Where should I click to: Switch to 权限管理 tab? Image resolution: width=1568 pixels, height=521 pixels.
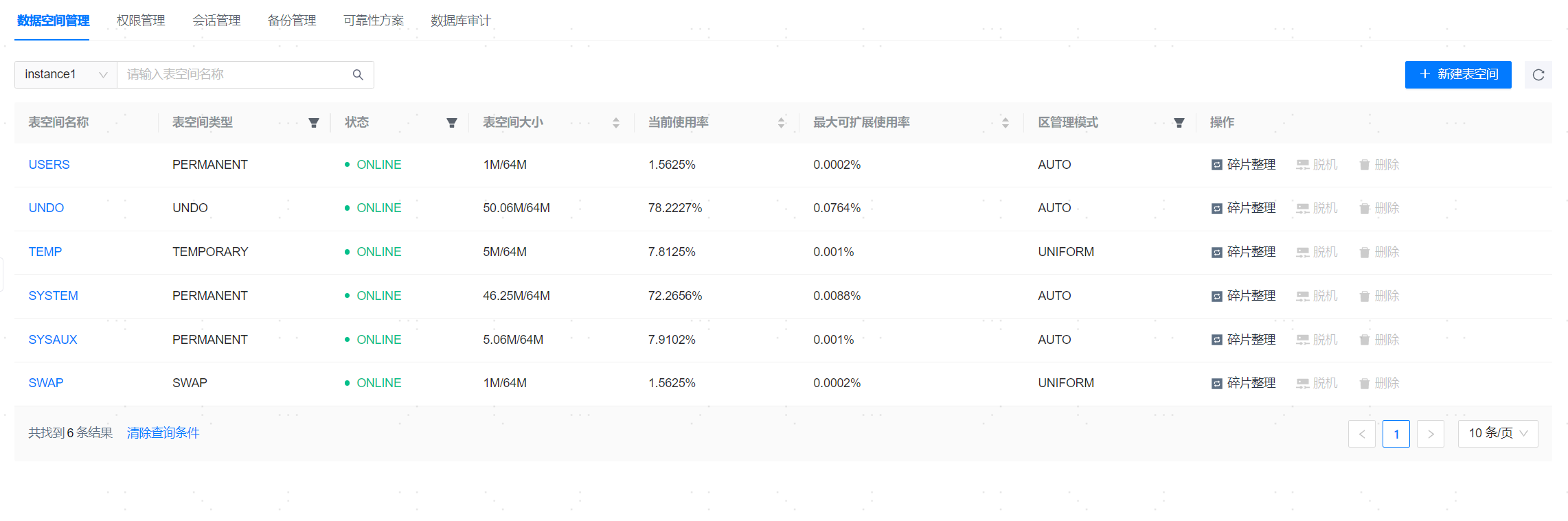point(141,21)
